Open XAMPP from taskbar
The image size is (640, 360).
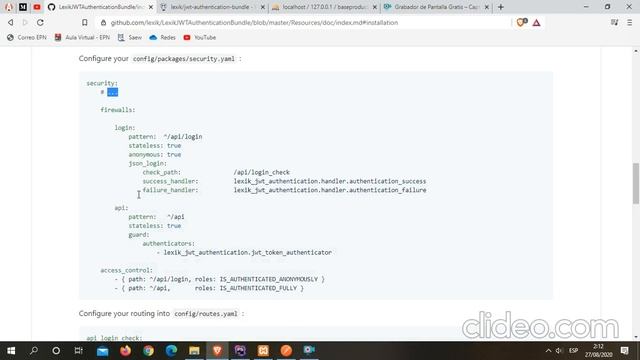[x=263, y=351]
